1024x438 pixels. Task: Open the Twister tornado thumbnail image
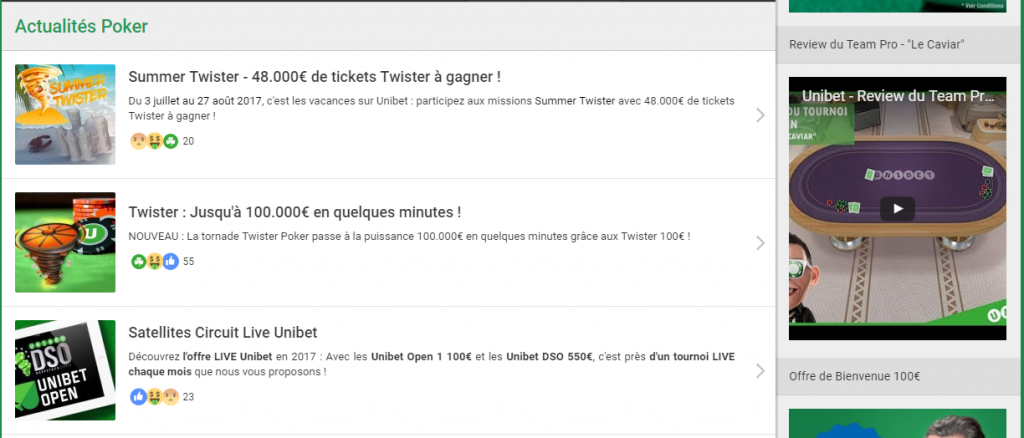click(x=65, y=242)
